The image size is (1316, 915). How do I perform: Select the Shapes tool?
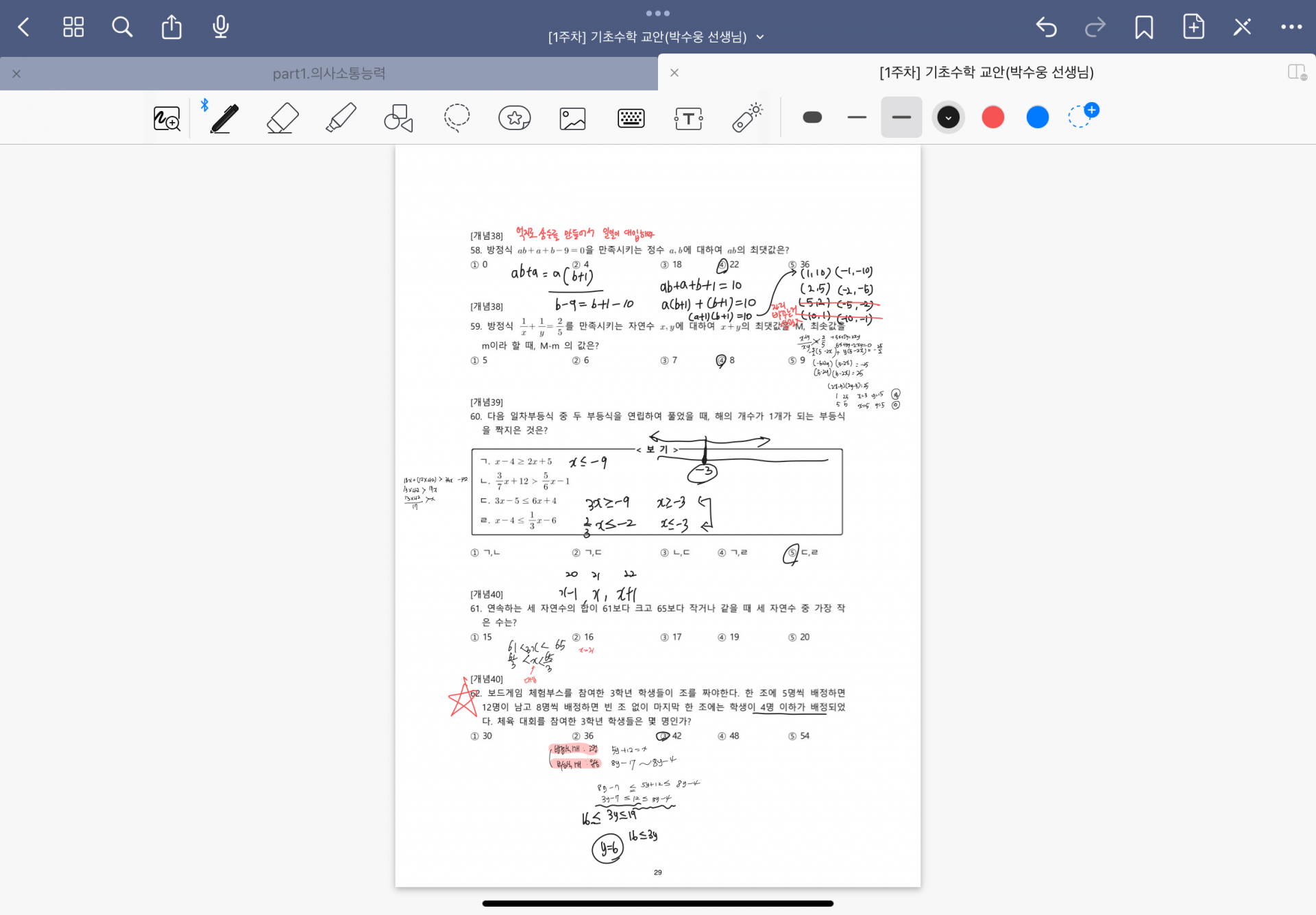[398, 118]
